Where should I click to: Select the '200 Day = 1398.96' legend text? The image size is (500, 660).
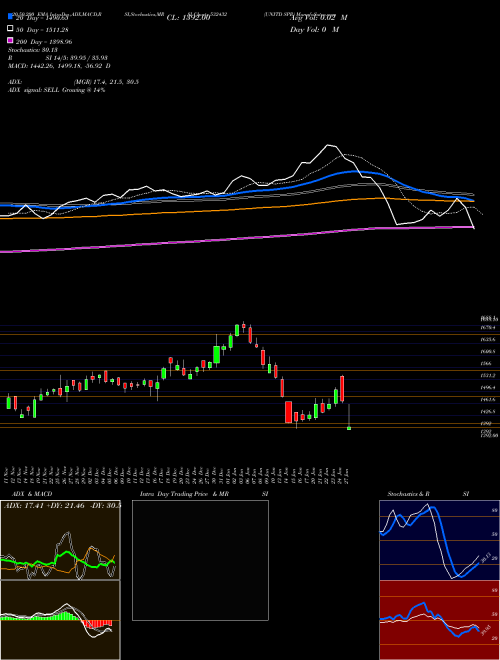tap(44, 42)
